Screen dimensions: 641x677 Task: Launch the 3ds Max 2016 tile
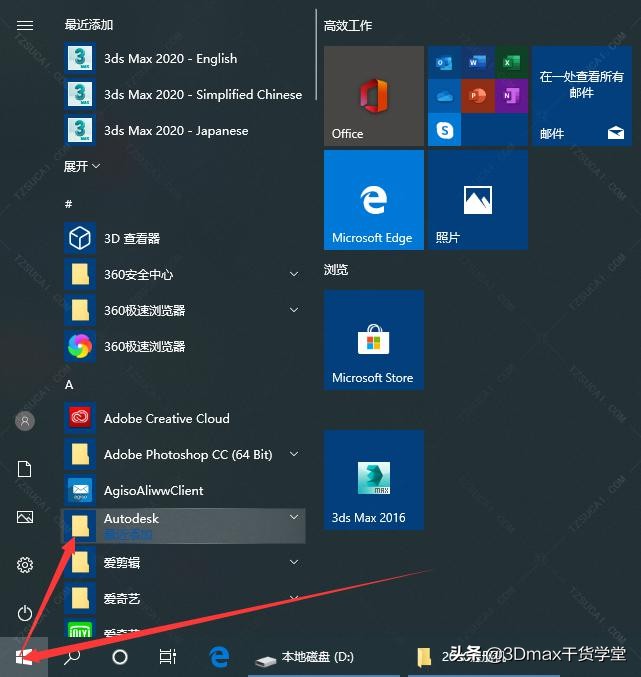373,480
